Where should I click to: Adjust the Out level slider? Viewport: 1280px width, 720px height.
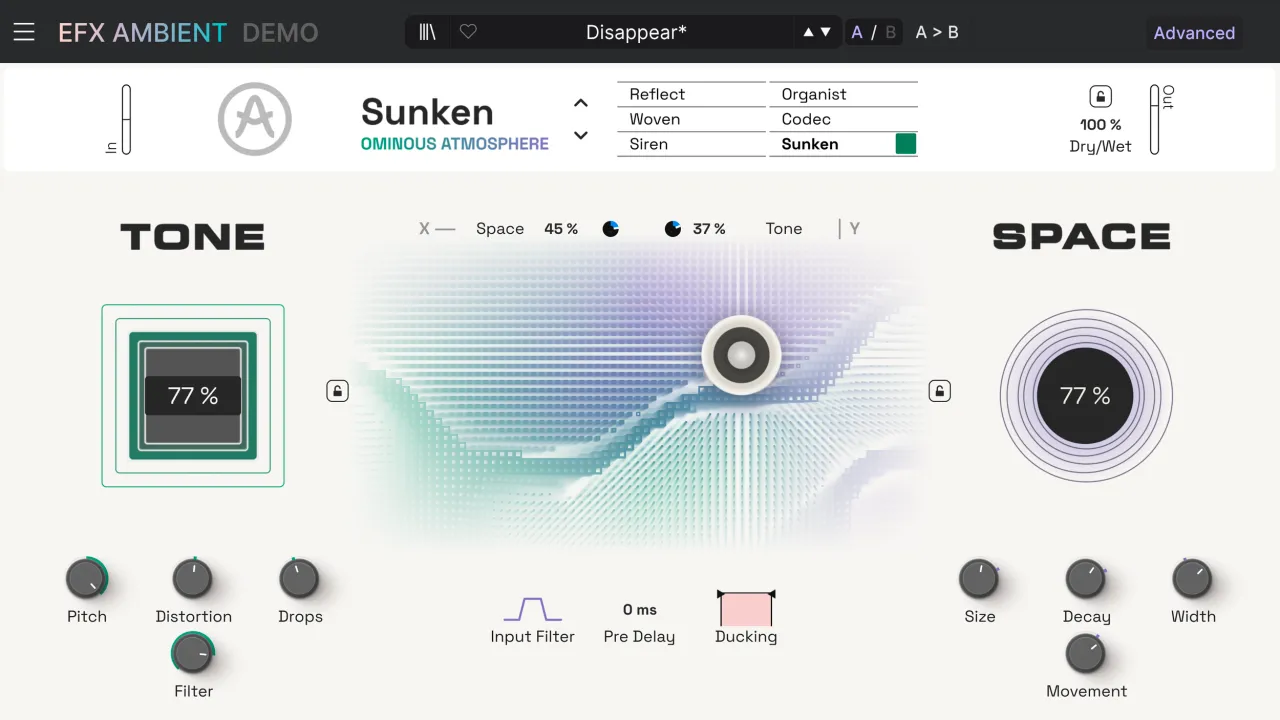(x=1154, y=119)
